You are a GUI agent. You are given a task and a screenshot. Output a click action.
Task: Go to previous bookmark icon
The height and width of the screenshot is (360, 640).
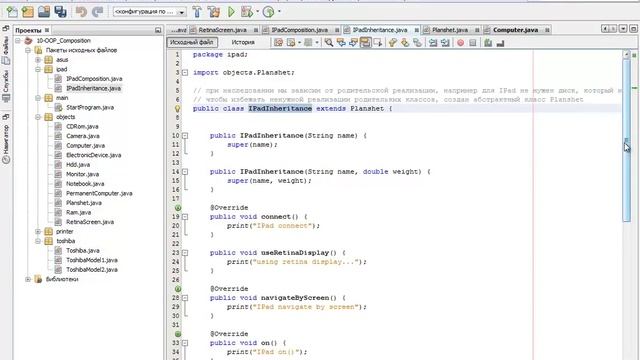pos(393,42)
